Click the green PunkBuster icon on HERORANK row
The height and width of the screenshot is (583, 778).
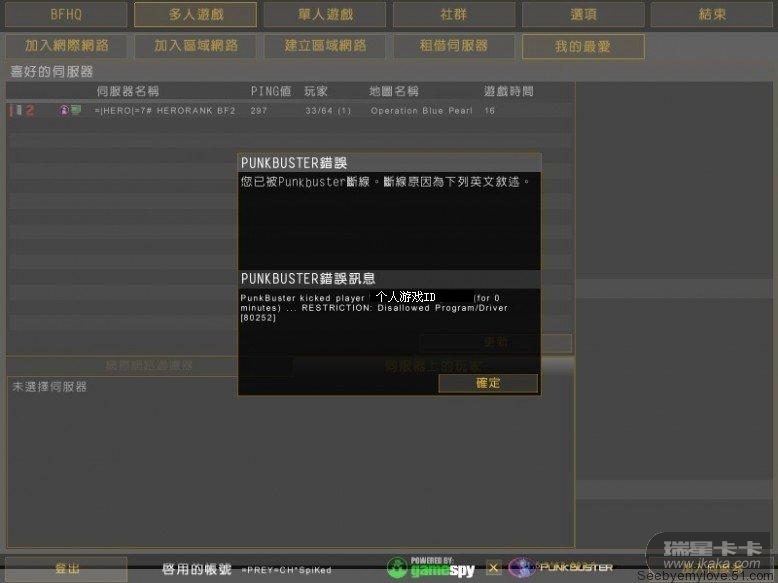click(x=75, y=110)
